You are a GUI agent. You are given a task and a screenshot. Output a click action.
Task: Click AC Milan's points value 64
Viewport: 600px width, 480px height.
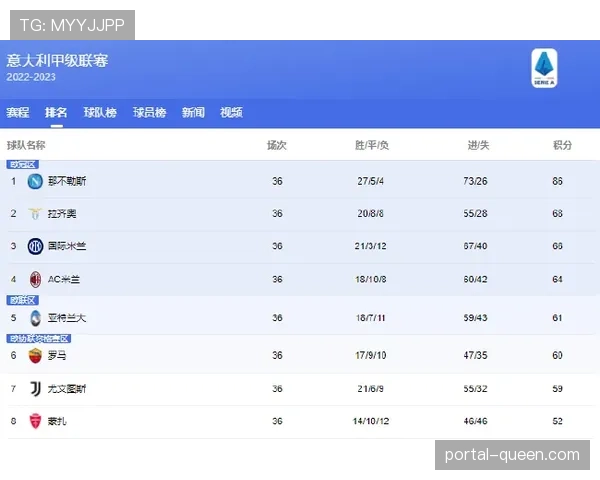click(558, 279)
